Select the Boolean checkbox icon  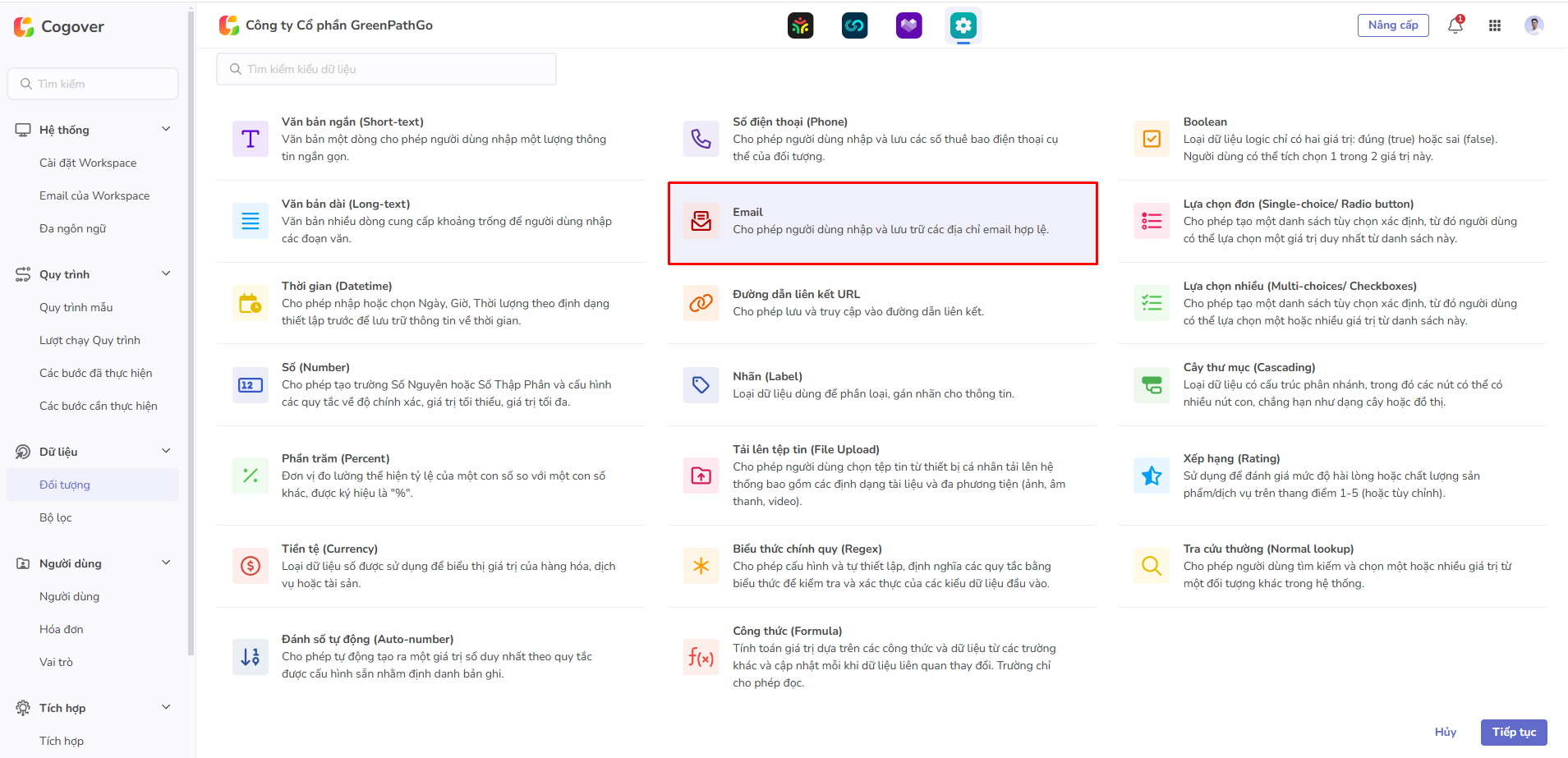1152,139
